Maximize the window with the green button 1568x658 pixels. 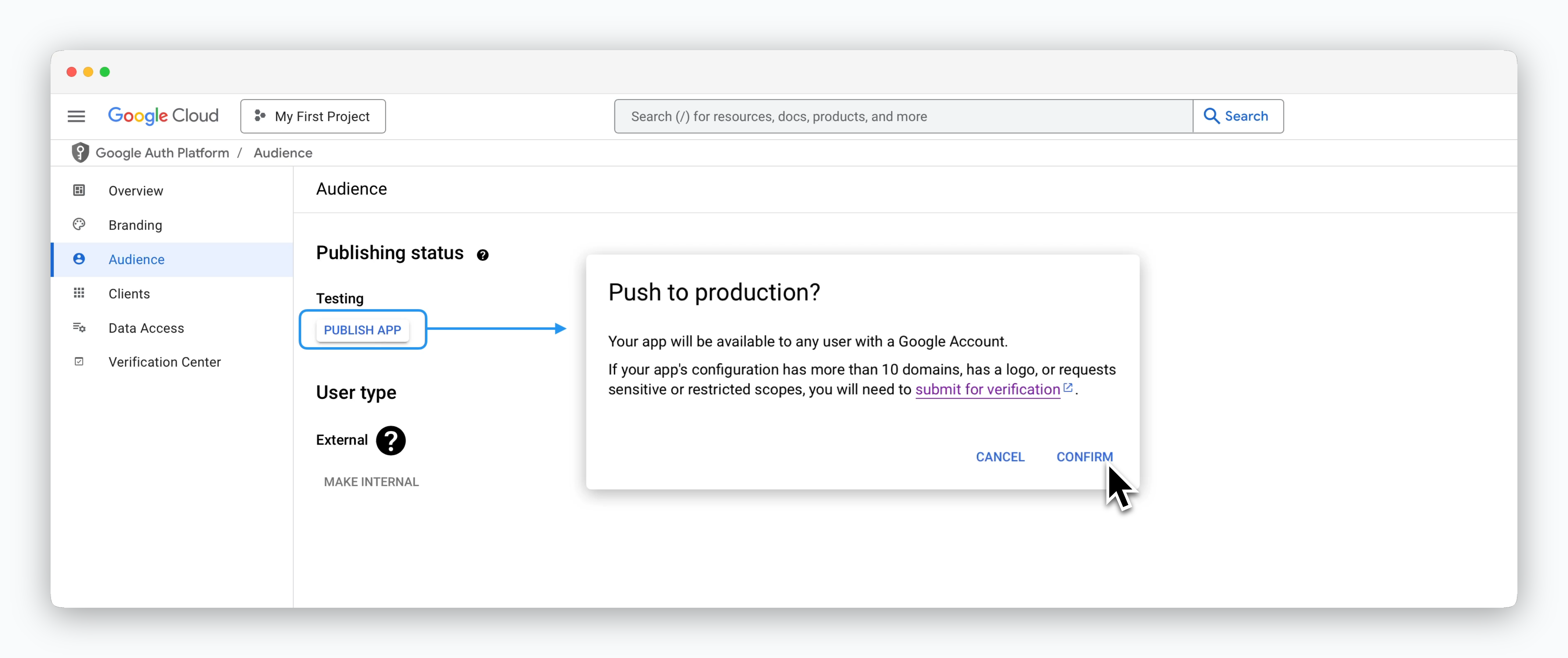[105, 72]
